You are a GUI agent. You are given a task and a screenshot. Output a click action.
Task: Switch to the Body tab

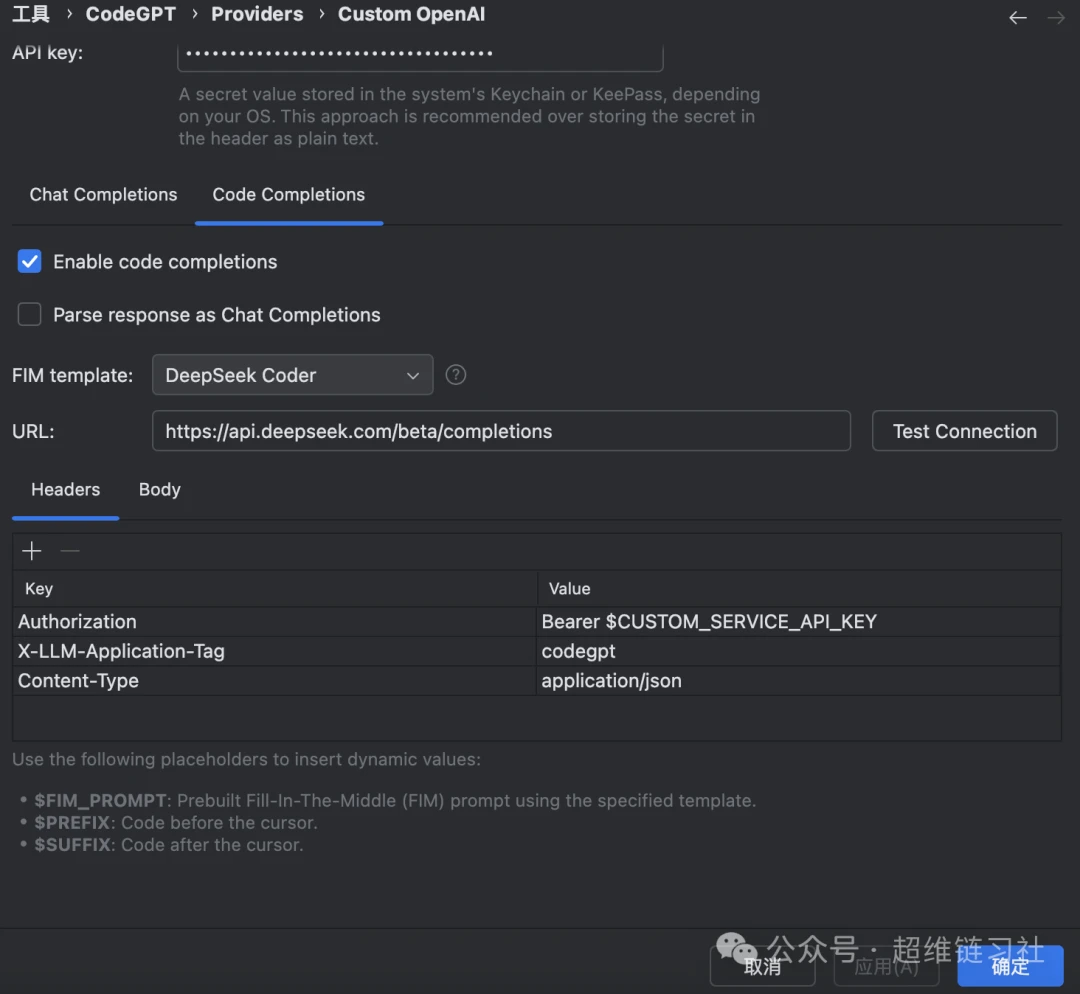pyautogui.click(x=160, y=490)
